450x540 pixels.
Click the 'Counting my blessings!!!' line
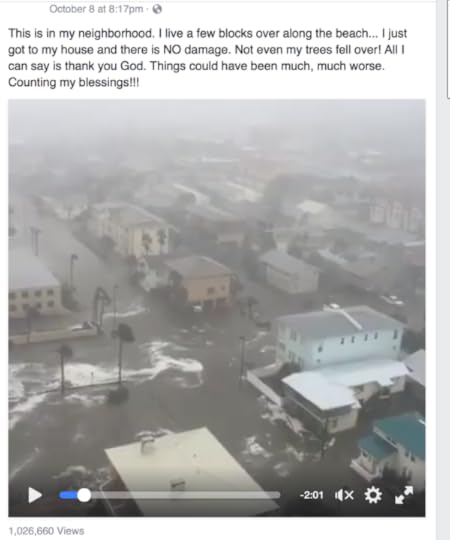point(74,82)
